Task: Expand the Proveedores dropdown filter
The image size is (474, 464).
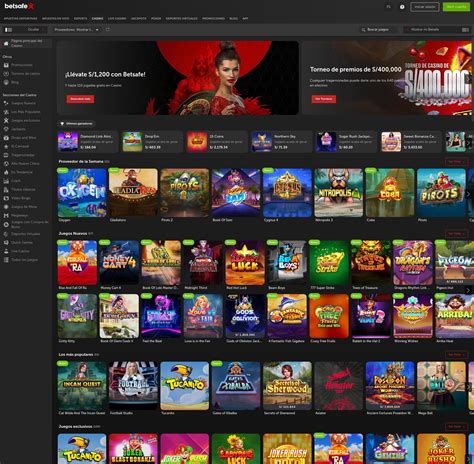Action: (x=77, y=30)
